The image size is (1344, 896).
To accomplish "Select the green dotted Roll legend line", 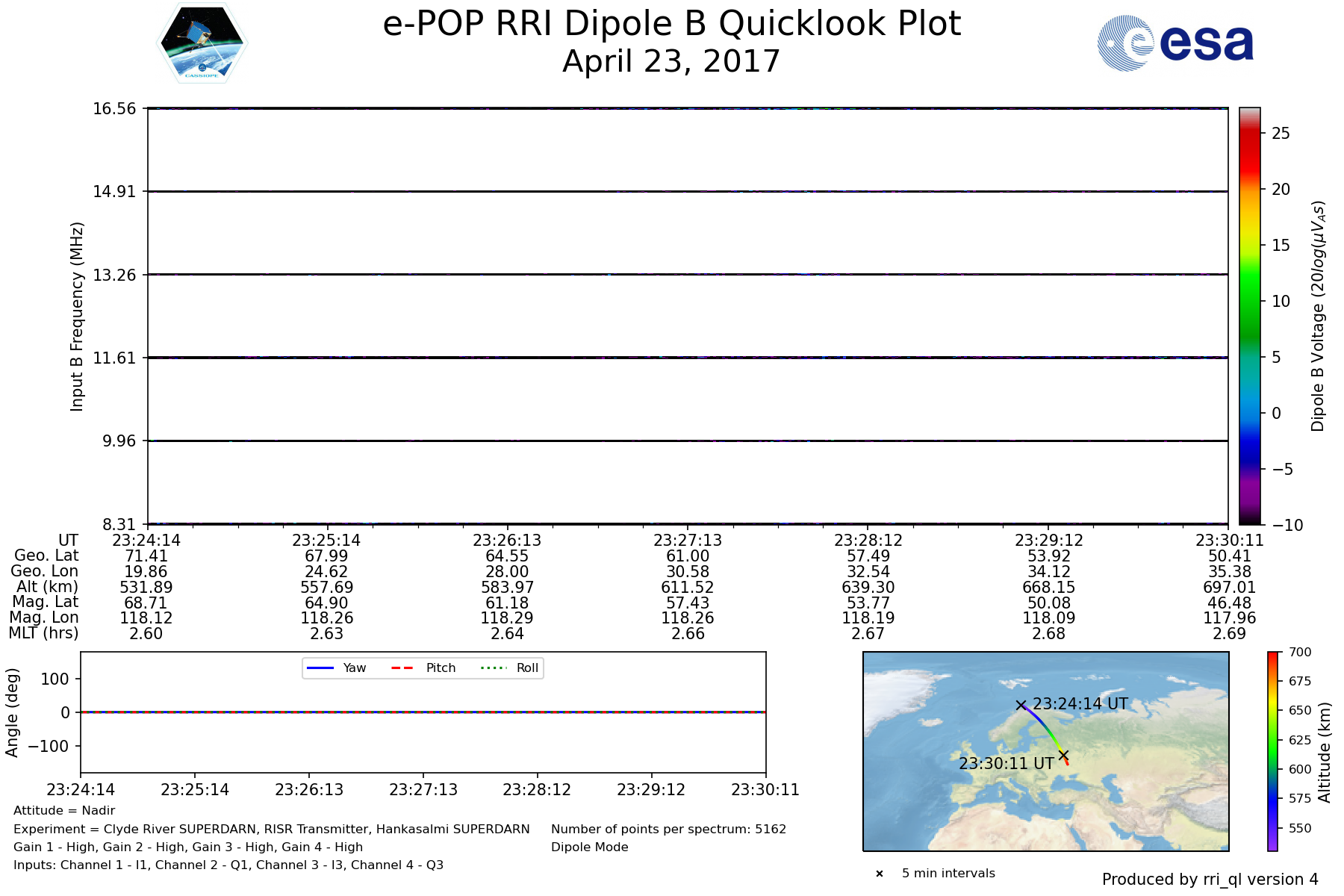I will click(493, 668).
